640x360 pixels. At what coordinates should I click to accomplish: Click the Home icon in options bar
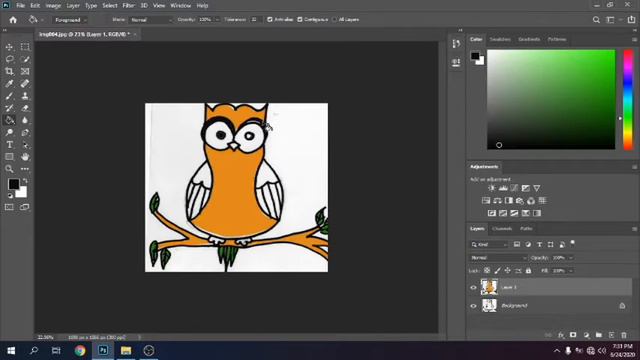(x=13, y=20)
